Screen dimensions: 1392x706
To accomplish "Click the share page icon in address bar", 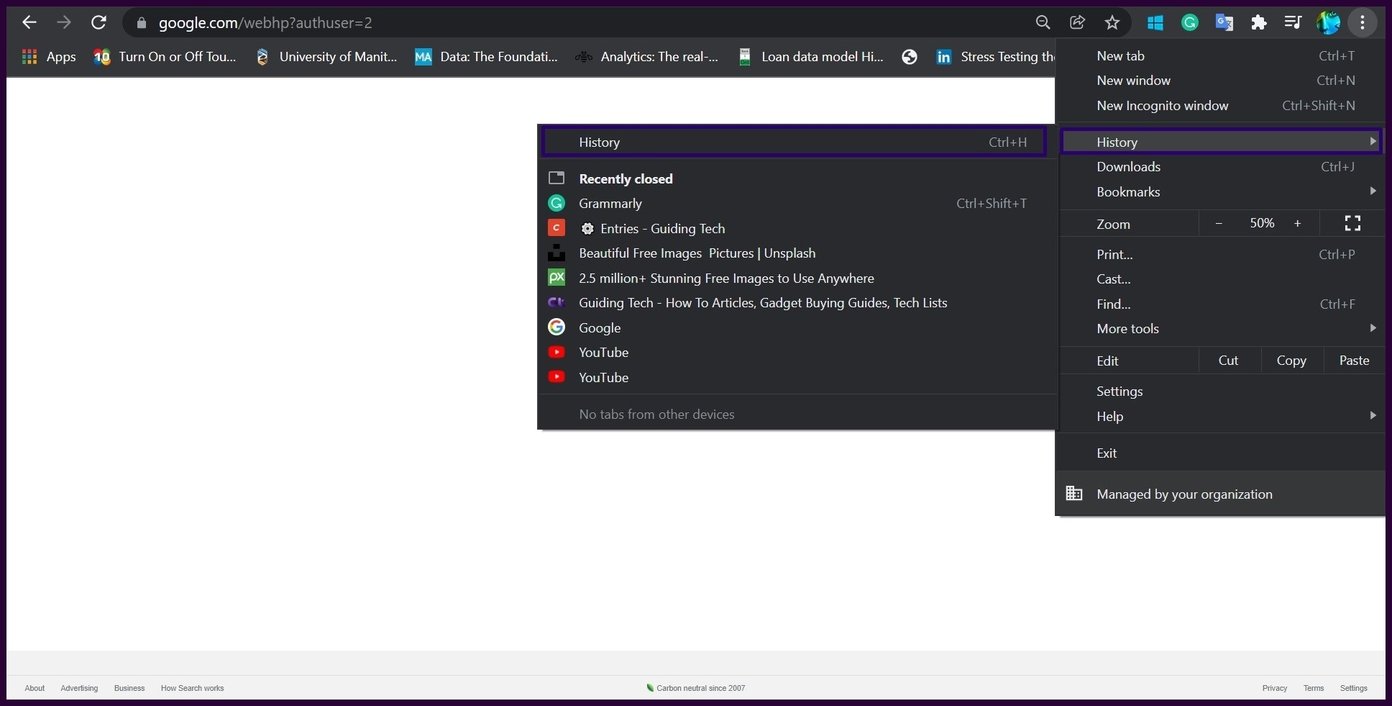I will (1077, 22).
